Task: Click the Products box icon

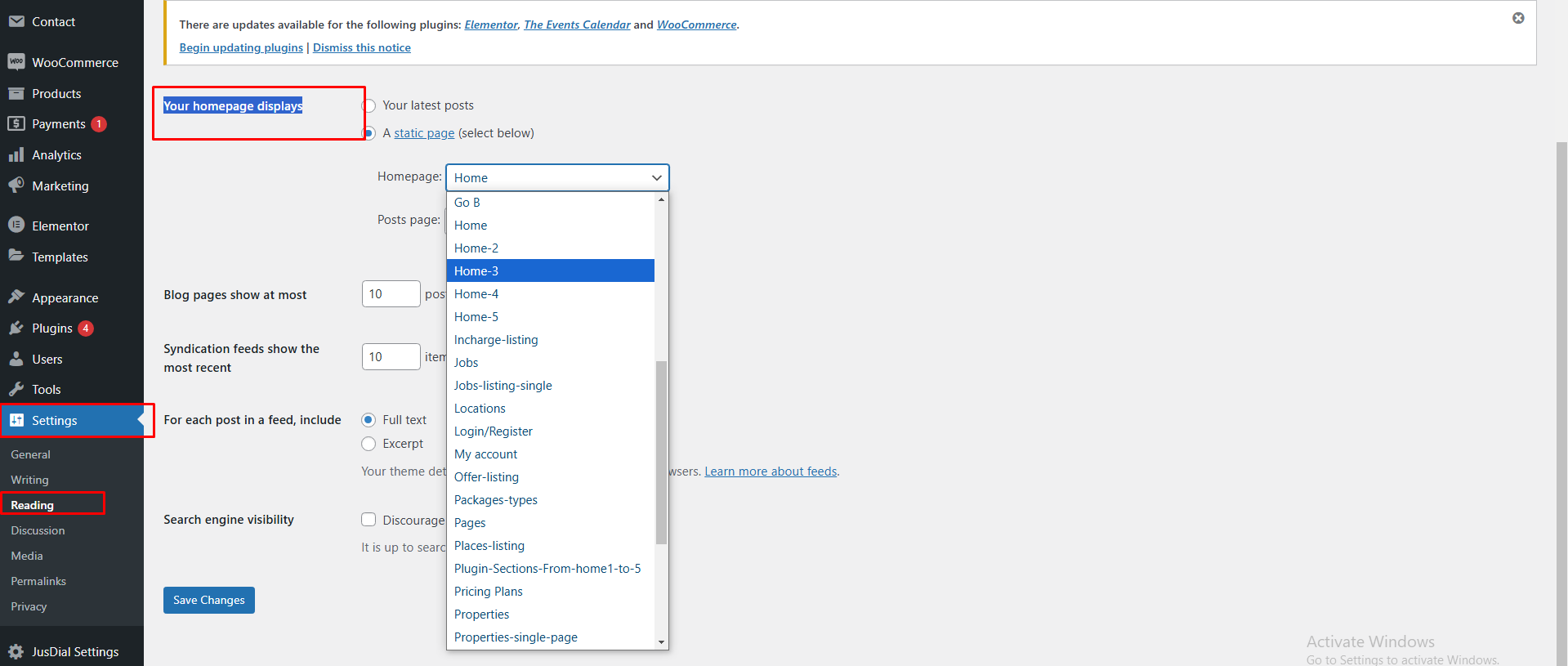Action: [16, 93]
